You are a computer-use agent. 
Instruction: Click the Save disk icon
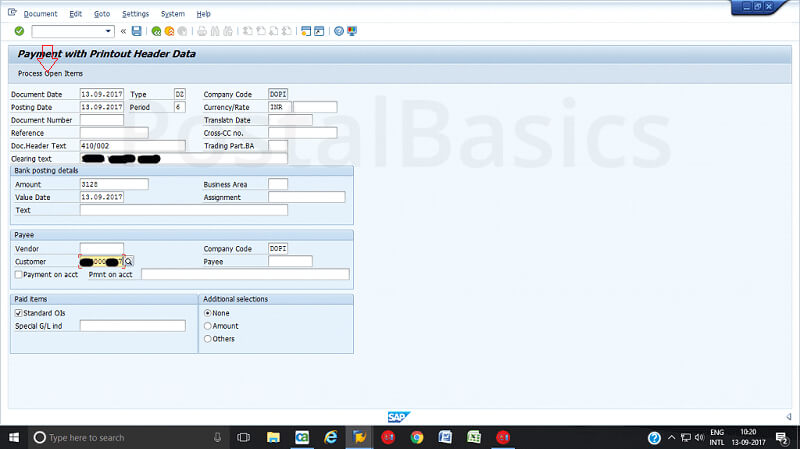point(136,31)
